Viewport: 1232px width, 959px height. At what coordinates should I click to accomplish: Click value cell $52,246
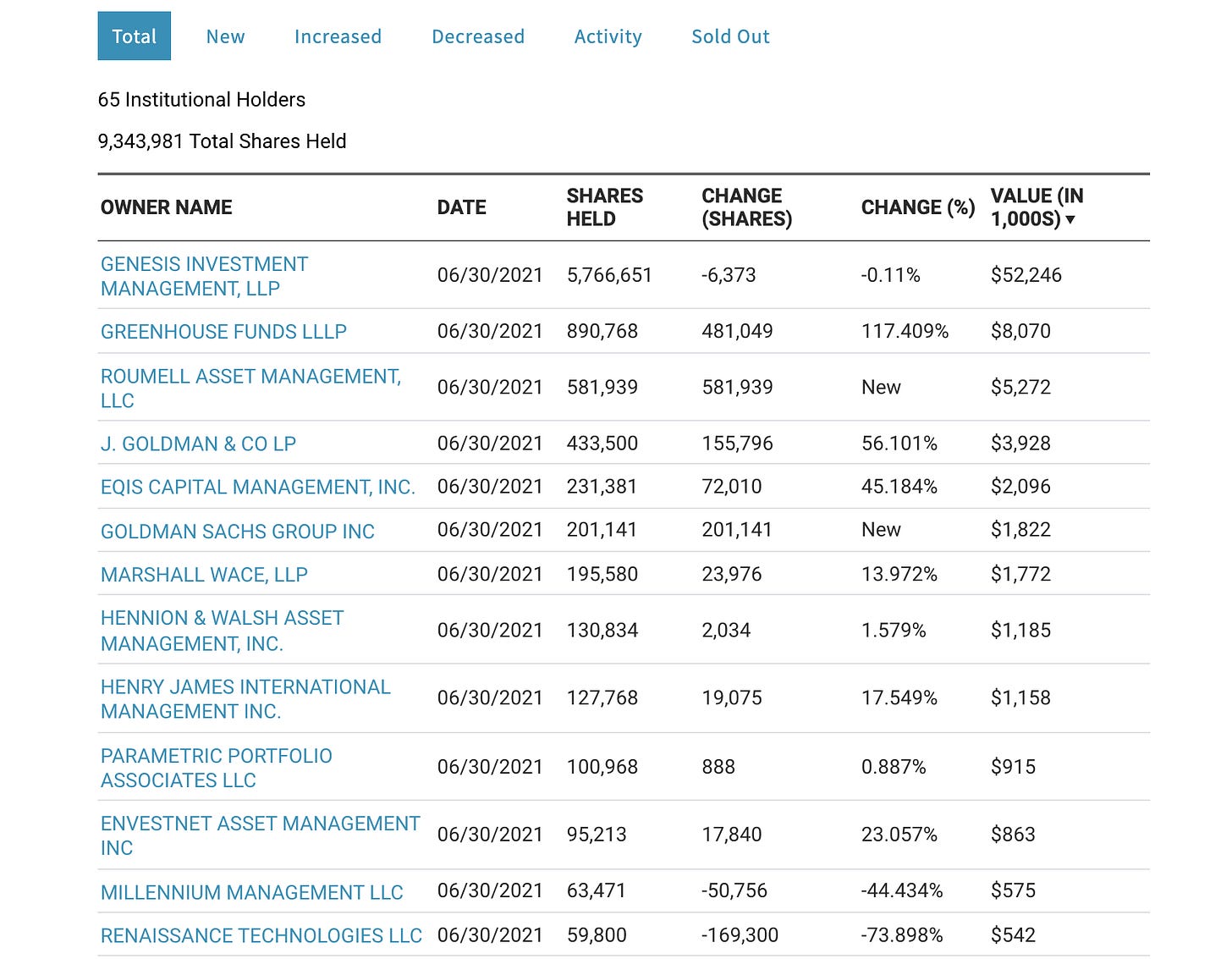pos(1026,275)
